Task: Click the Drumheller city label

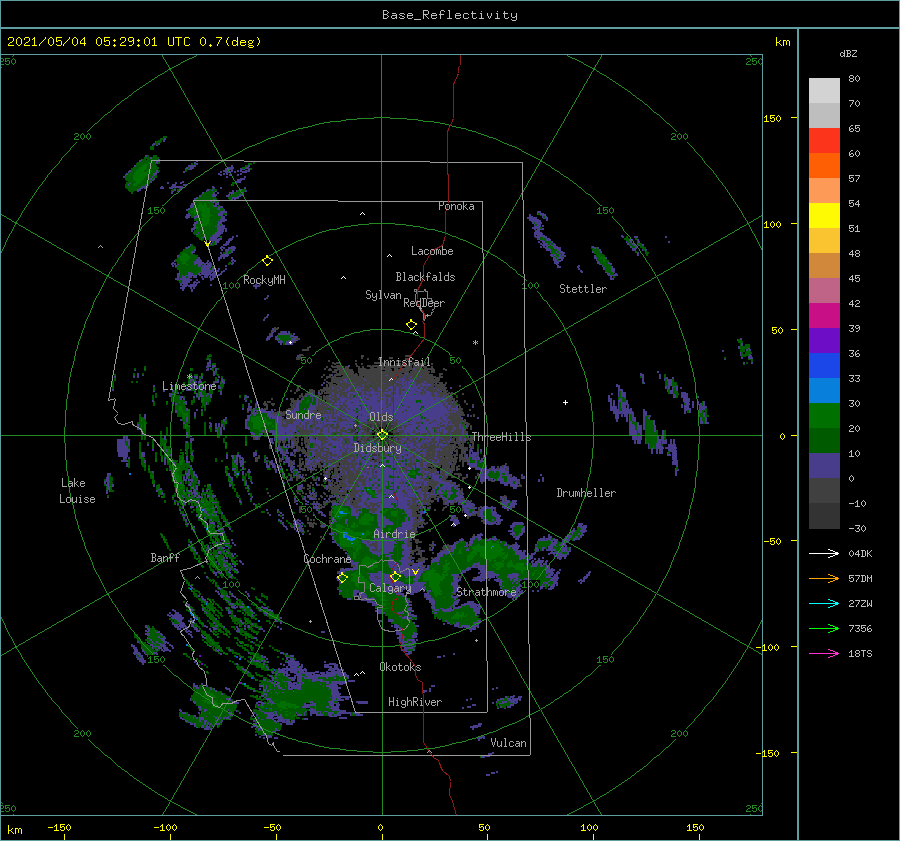Action: click(x=586, y=493)
